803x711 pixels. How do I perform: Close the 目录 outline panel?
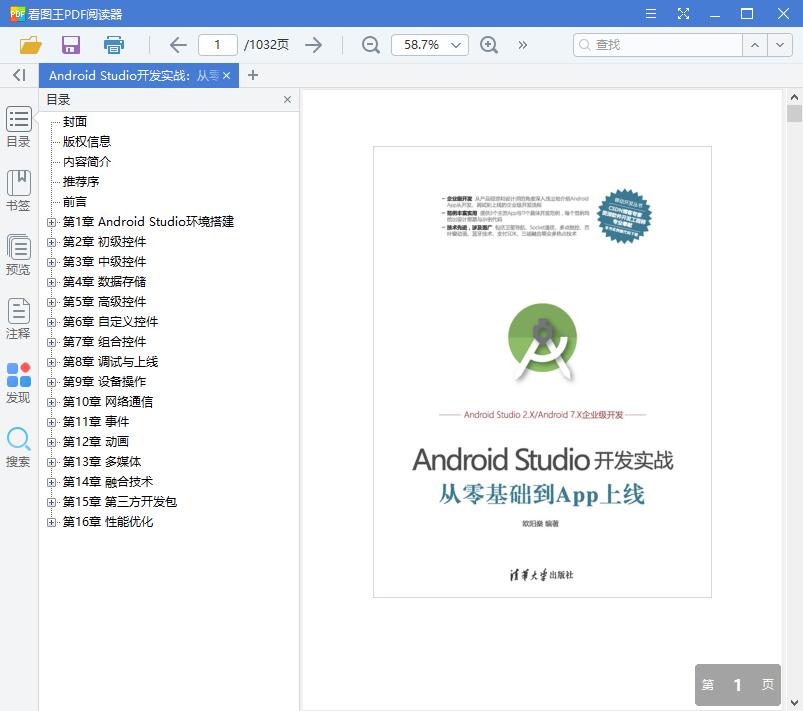(287, 99)
